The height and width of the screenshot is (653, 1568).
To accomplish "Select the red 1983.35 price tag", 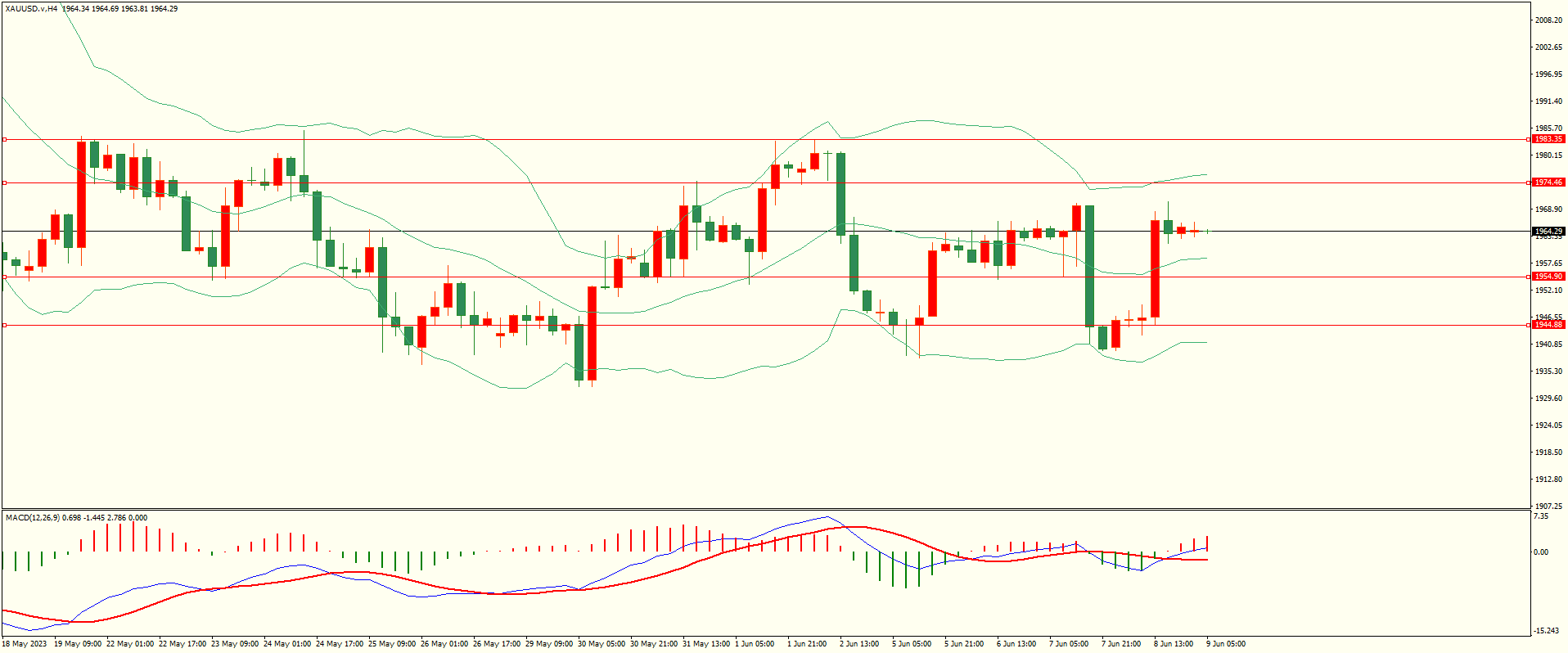I will pos(1548,139).
